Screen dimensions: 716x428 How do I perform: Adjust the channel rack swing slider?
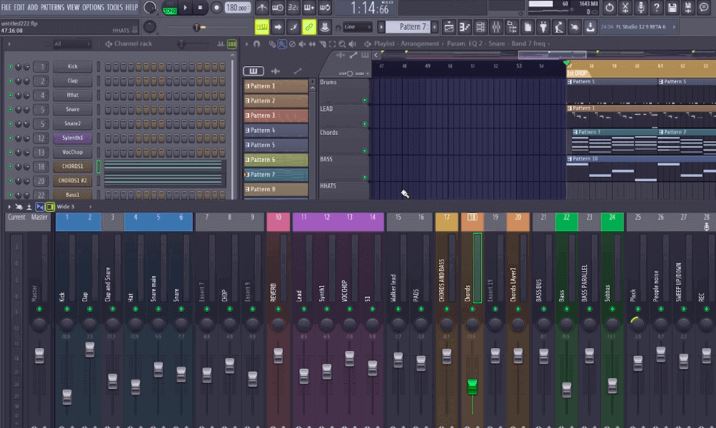click(x=181, y=44)
